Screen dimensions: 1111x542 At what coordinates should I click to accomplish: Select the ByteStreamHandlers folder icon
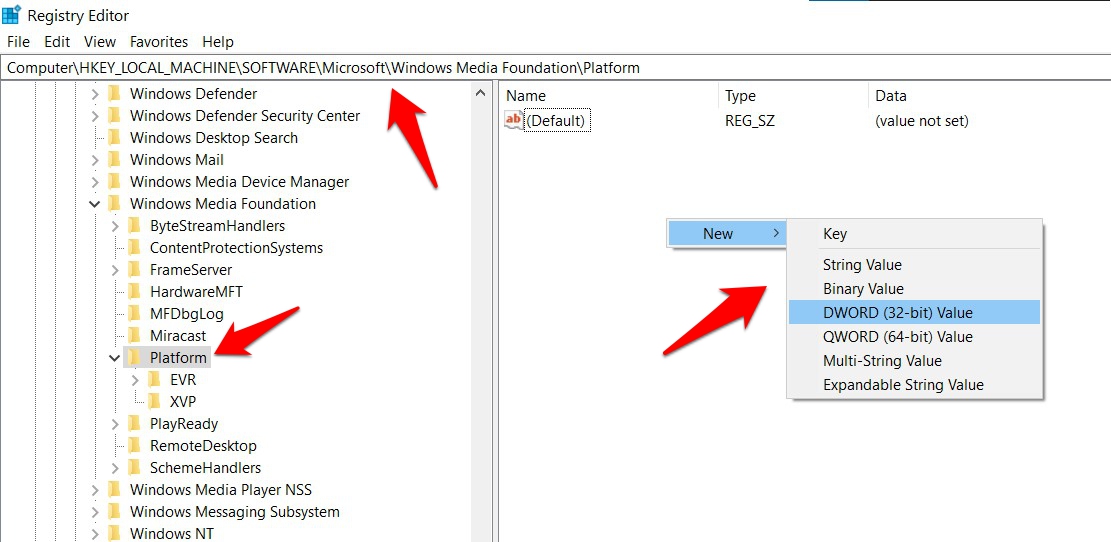(134, 226)
